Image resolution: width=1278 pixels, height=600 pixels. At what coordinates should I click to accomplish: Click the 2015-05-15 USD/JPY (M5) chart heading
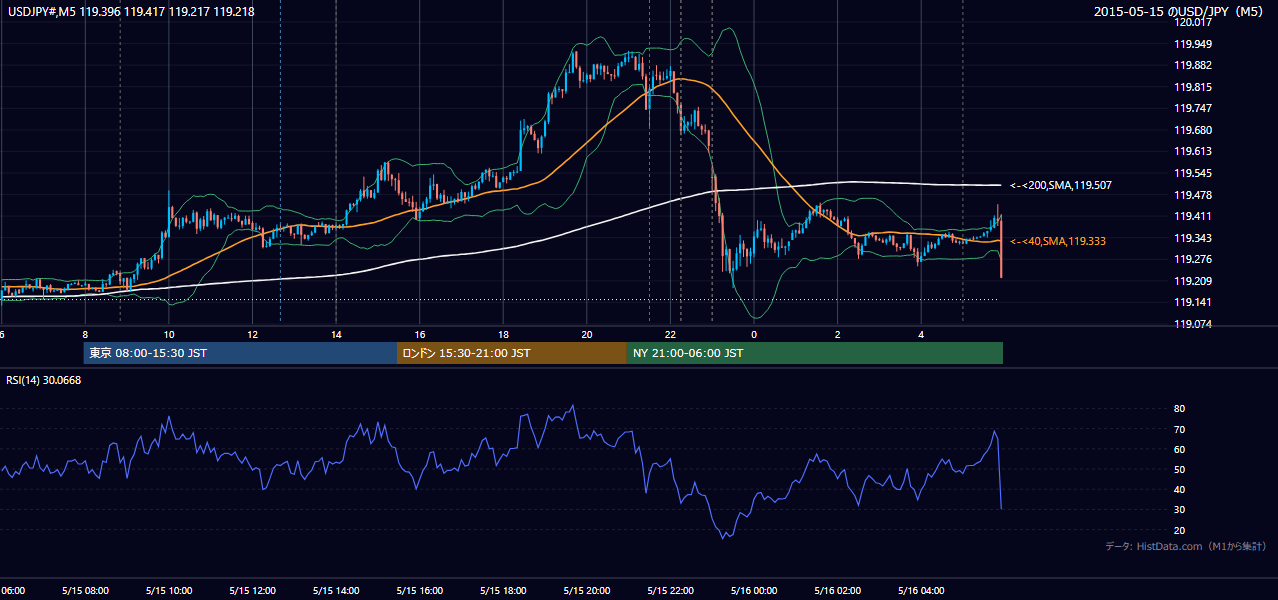(x=1181, y=12)
